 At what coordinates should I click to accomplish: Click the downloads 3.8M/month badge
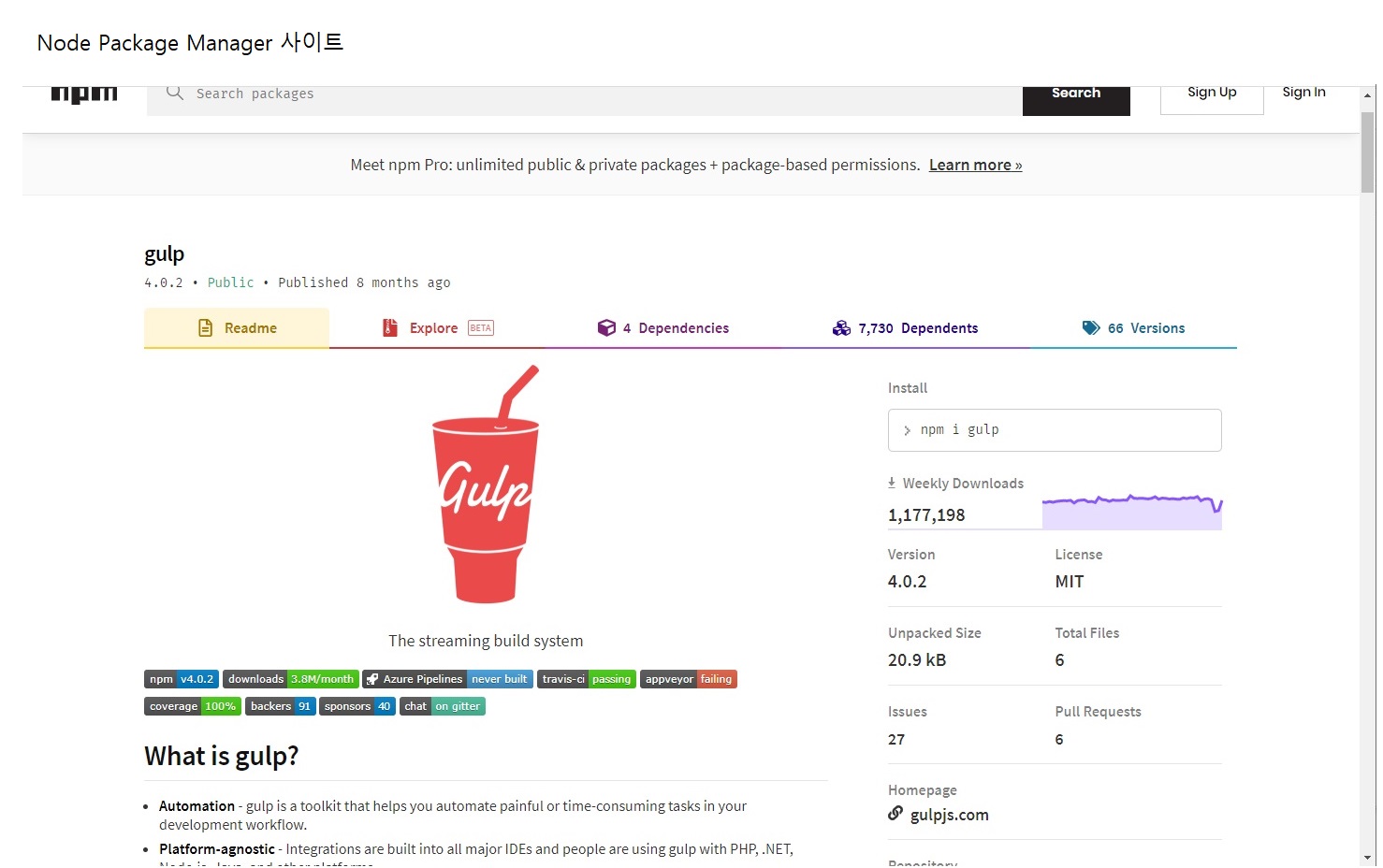291,679
